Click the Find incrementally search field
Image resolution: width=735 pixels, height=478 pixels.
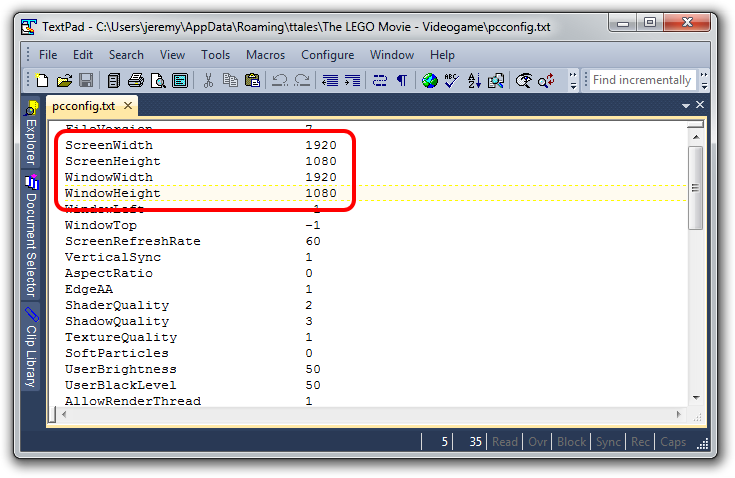click(642, 80)
